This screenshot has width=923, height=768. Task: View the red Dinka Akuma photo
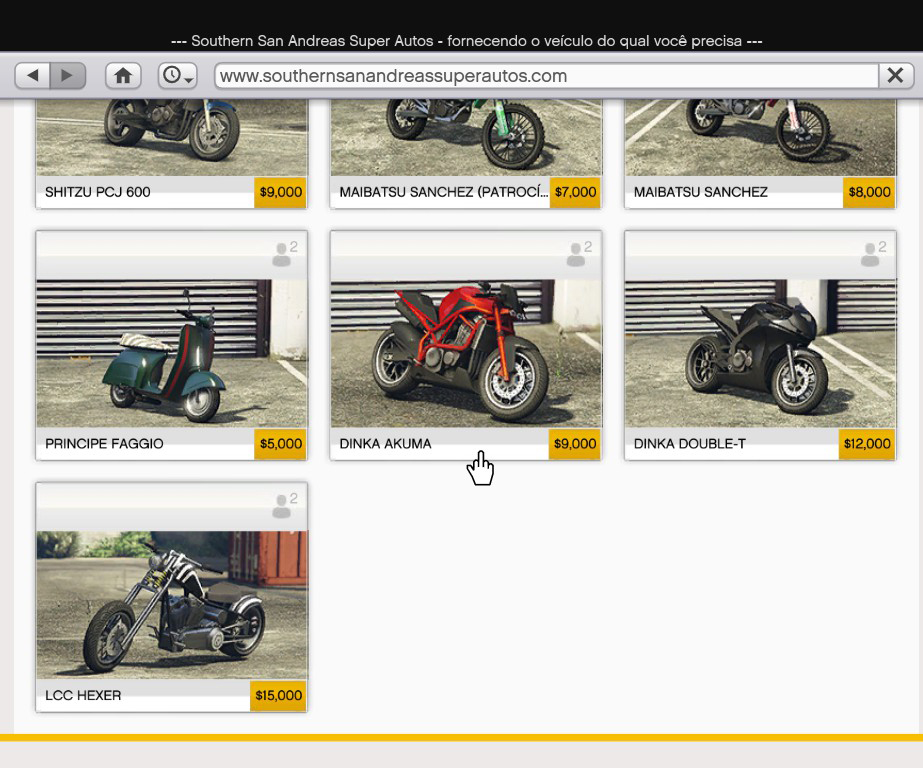tap(466, 353)
